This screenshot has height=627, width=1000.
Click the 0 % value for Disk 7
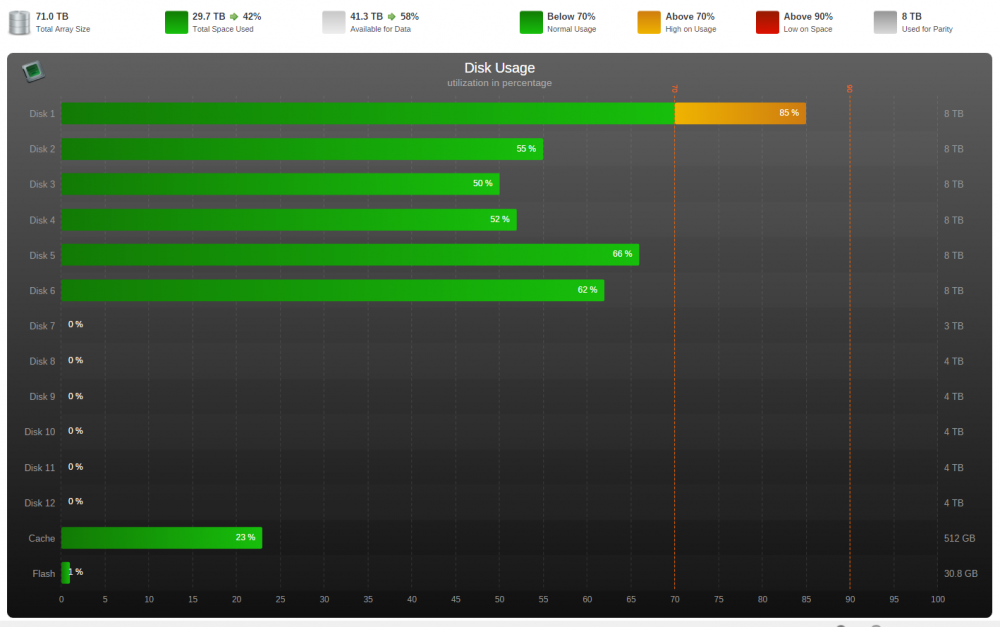(x=75, y=325)
